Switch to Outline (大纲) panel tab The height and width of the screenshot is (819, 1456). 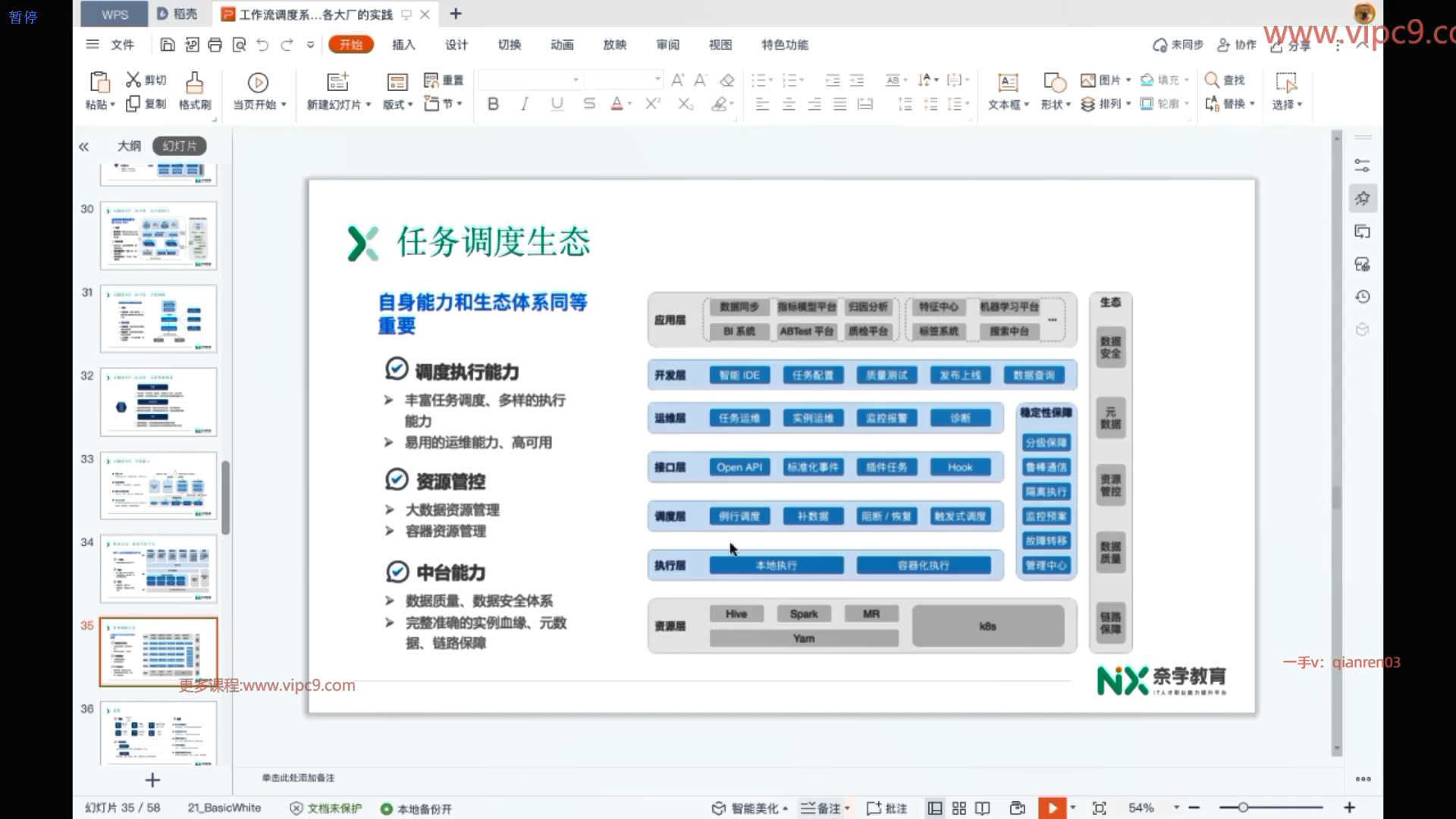129,146
